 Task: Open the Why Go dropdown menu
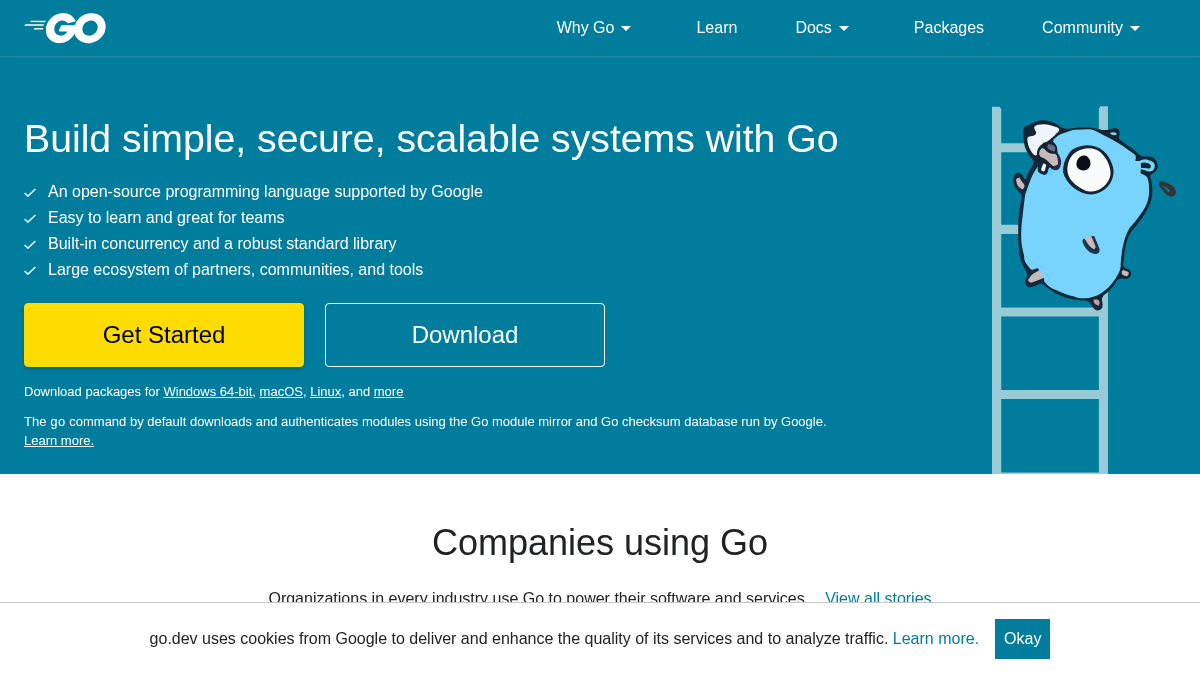(594, 28)
